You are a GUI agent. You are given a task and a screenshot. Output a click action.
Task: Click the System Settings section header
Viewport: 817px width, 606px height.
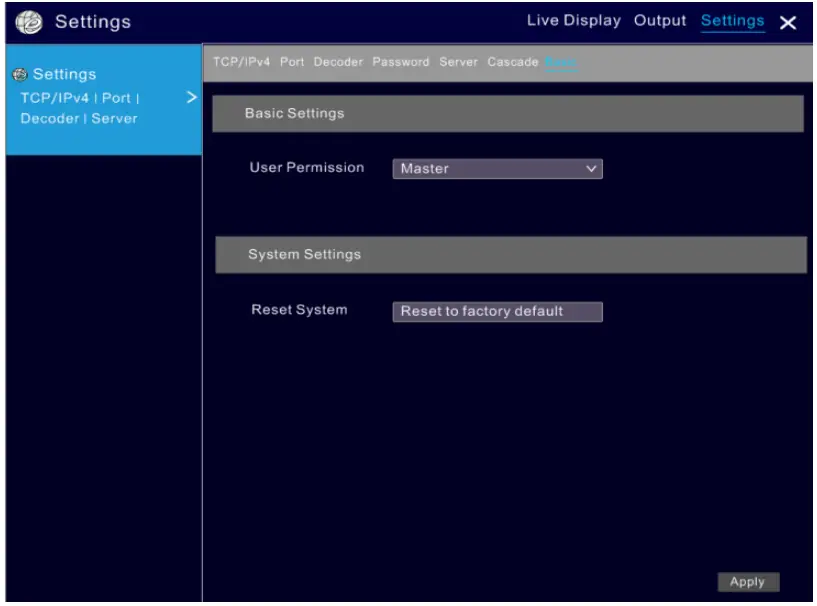[511, 255]
